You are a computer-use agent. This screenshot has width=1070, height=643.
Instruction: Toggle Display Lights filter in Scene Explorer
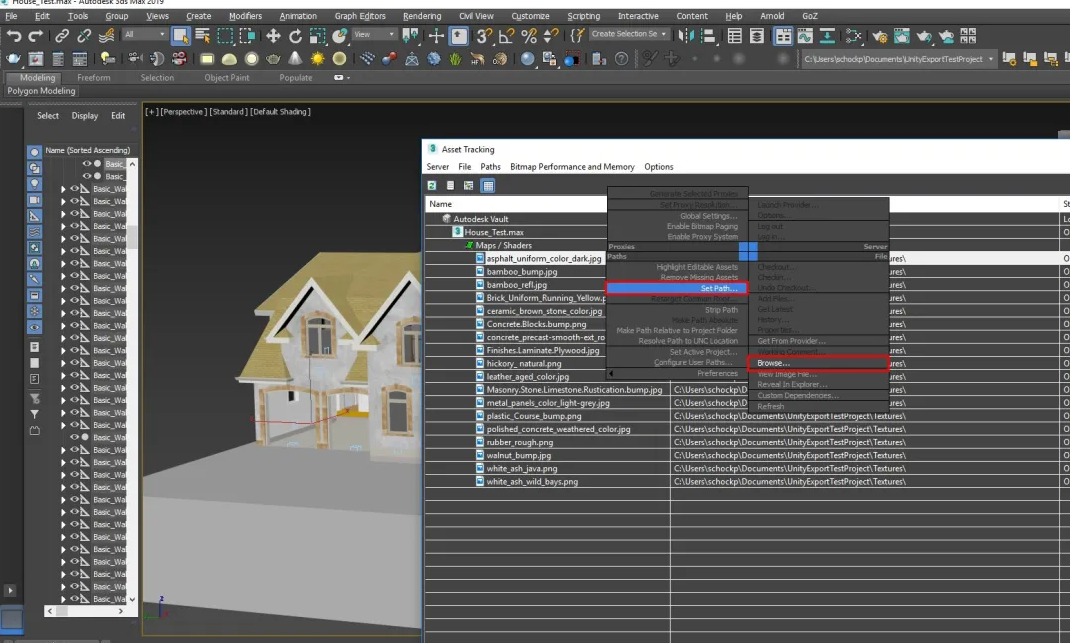coord(34,184)
